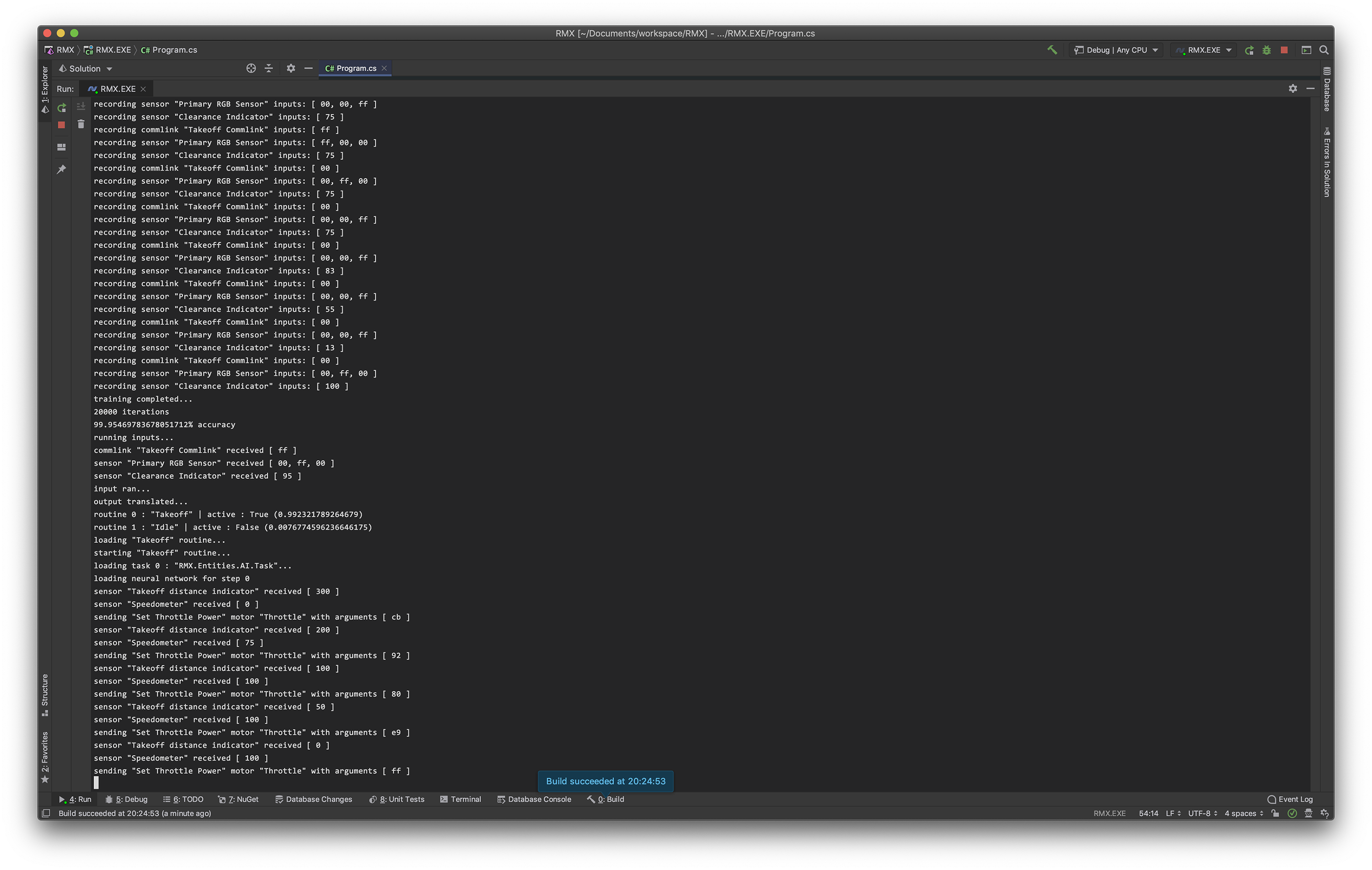Switch to the Terminal tool window tab
Screen dimensions: 1372x870
pyautogui.click(x=461, y=799)
